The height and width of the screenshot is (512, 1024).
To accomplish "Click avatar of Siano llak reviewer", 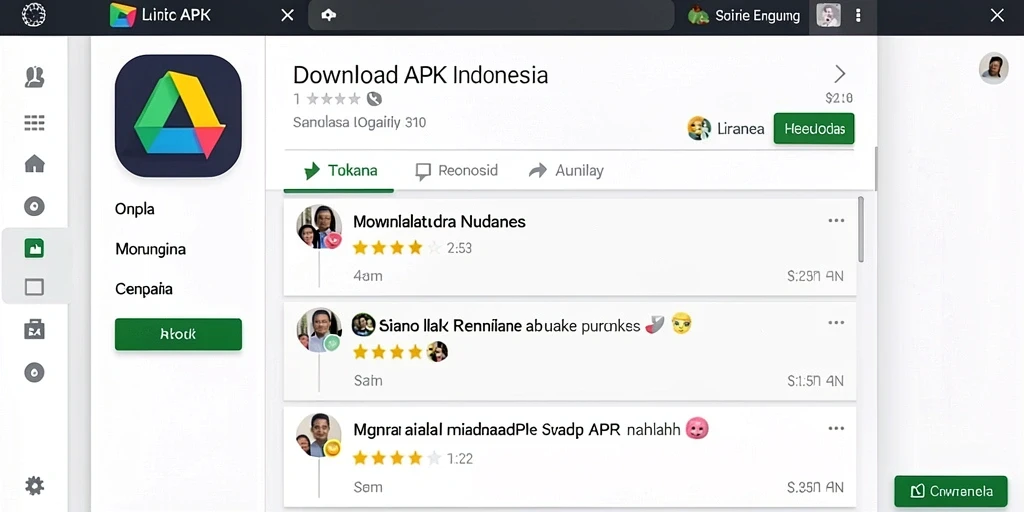I will pyautogui.click(x=319, y=330).
